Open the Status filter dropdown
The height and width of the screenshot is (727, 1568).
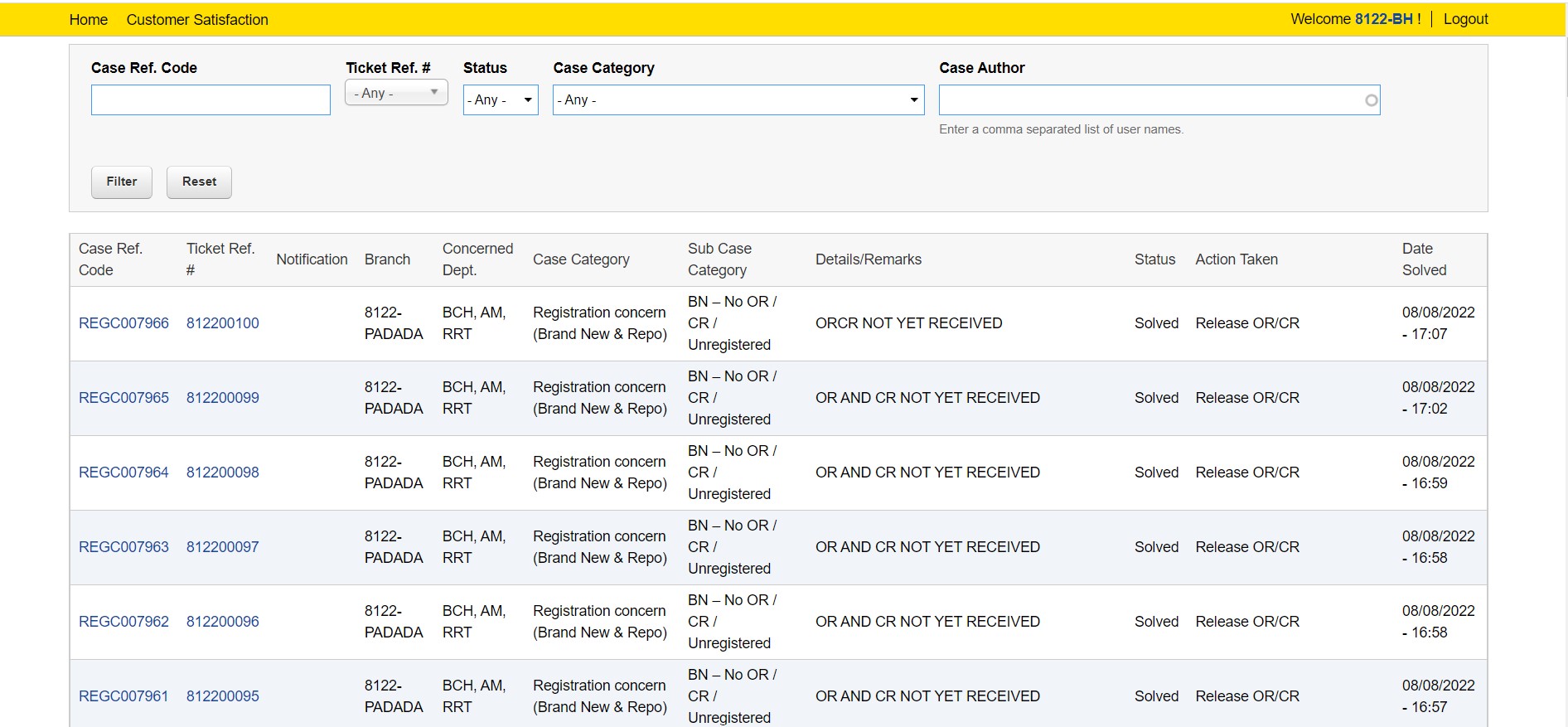(501, 100)
